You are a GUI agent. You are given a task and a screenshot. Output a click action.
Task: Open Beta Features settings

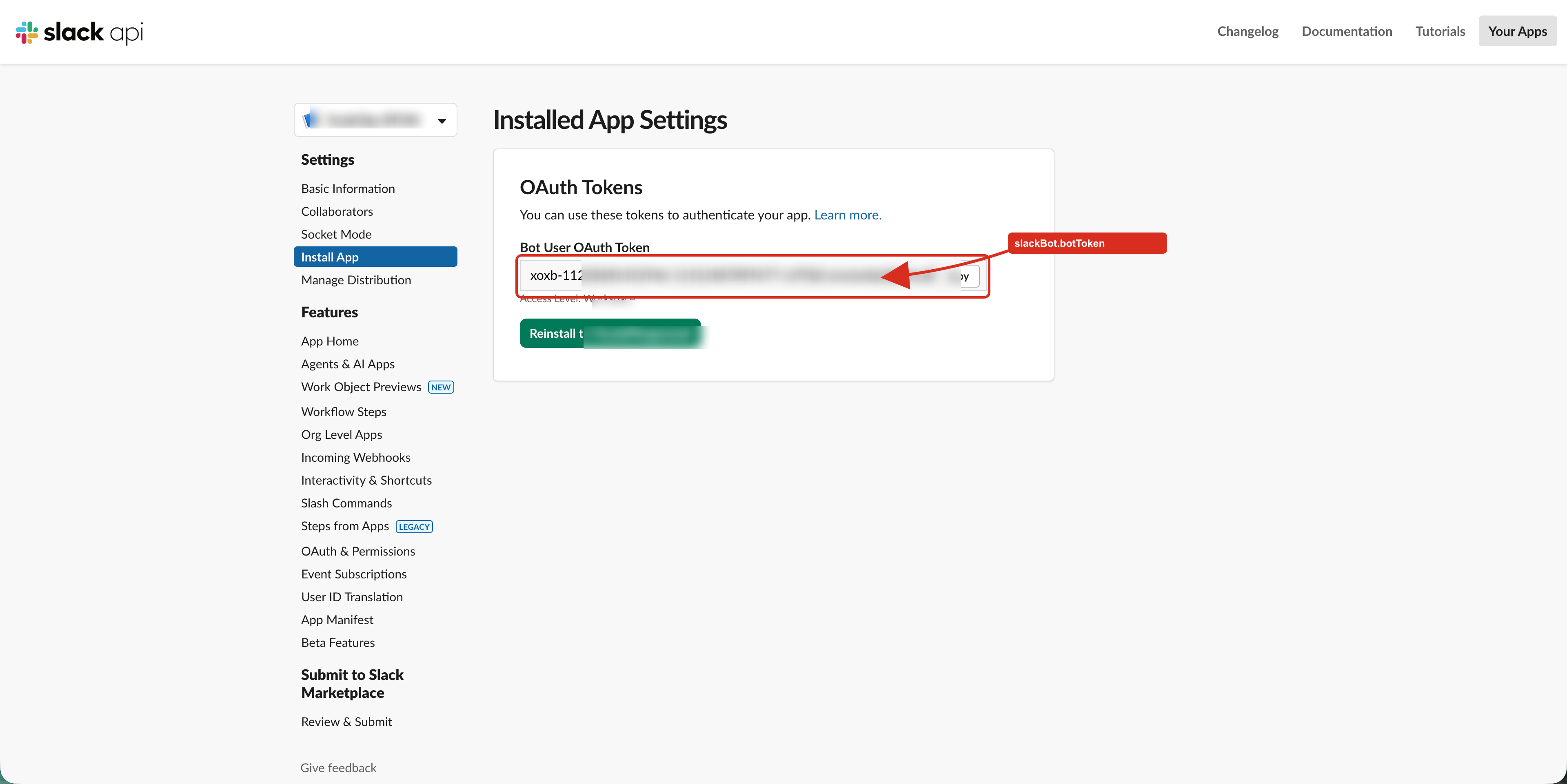(337, 643)
